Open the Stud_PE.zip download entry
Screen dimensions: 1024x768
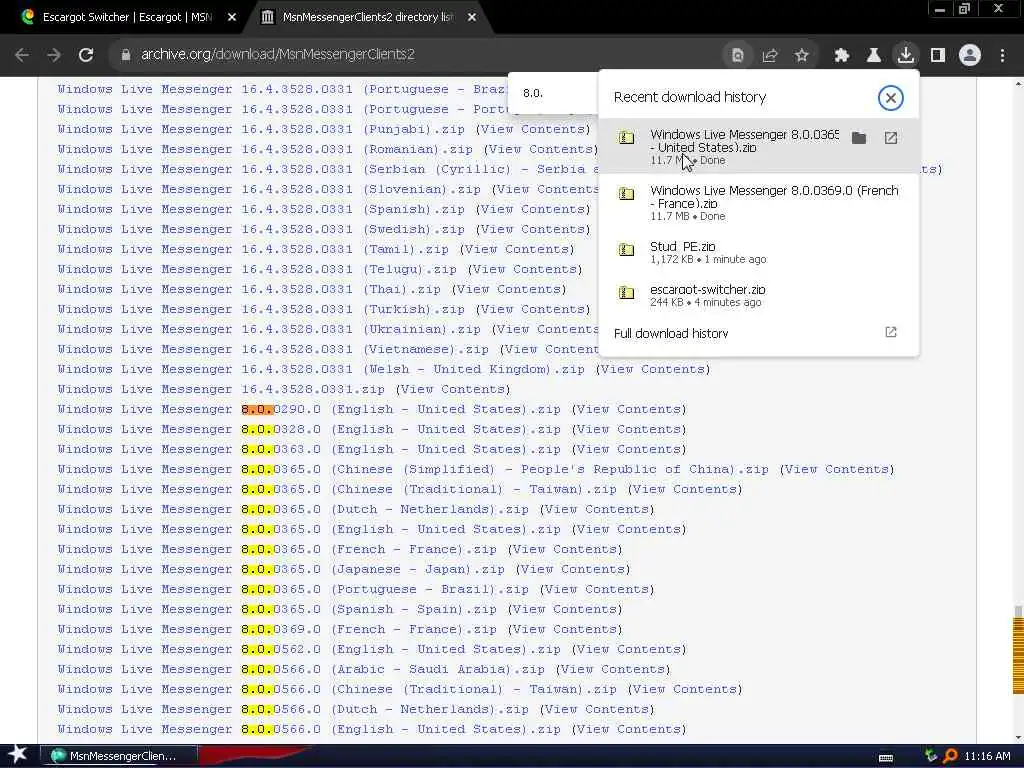pyautogui.click(x=758, y=252)
